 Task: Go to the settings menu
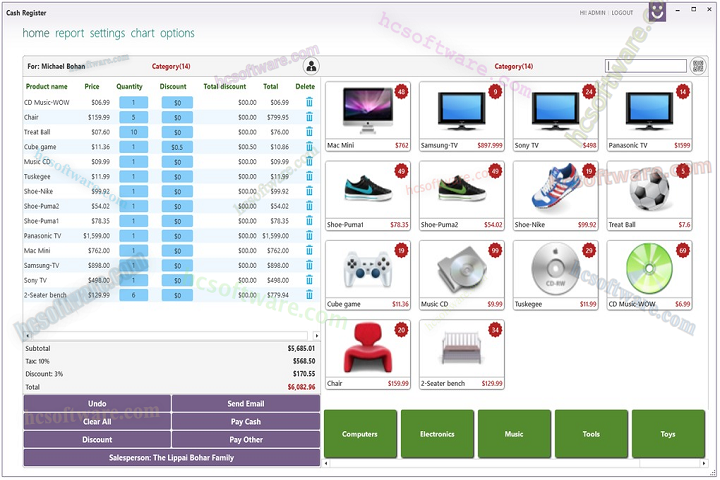107,33
